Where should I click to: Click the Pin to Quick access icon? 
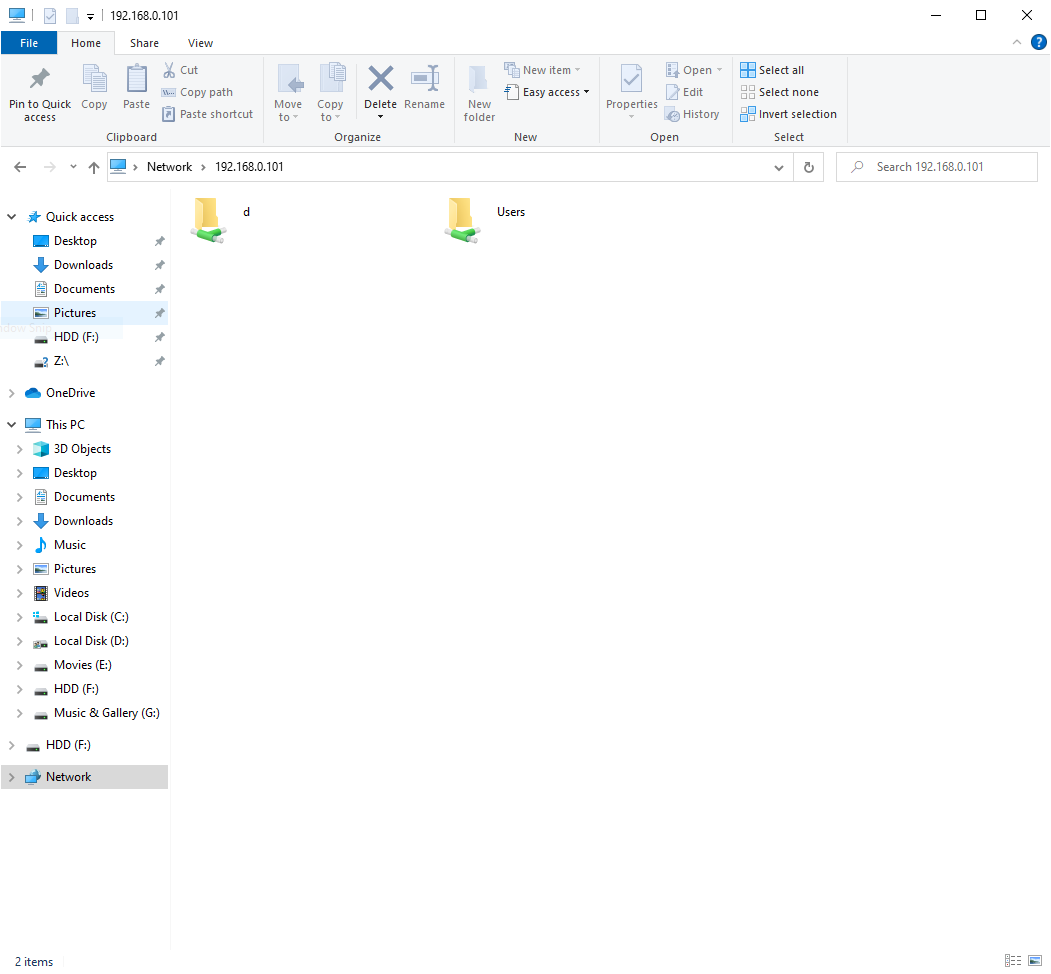(x=40, y=79)
